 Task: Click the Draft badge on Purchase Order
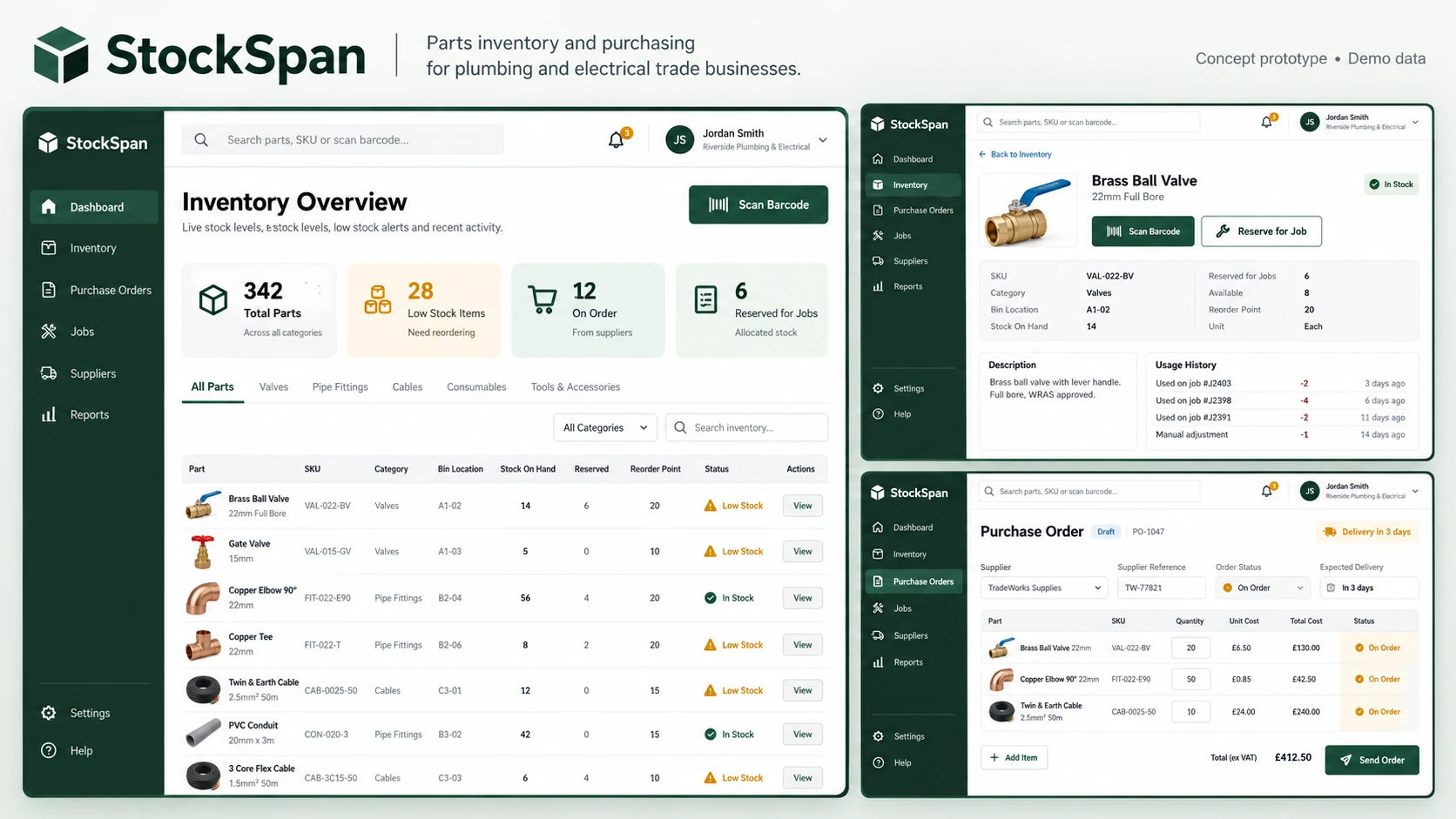(1106, 532)
